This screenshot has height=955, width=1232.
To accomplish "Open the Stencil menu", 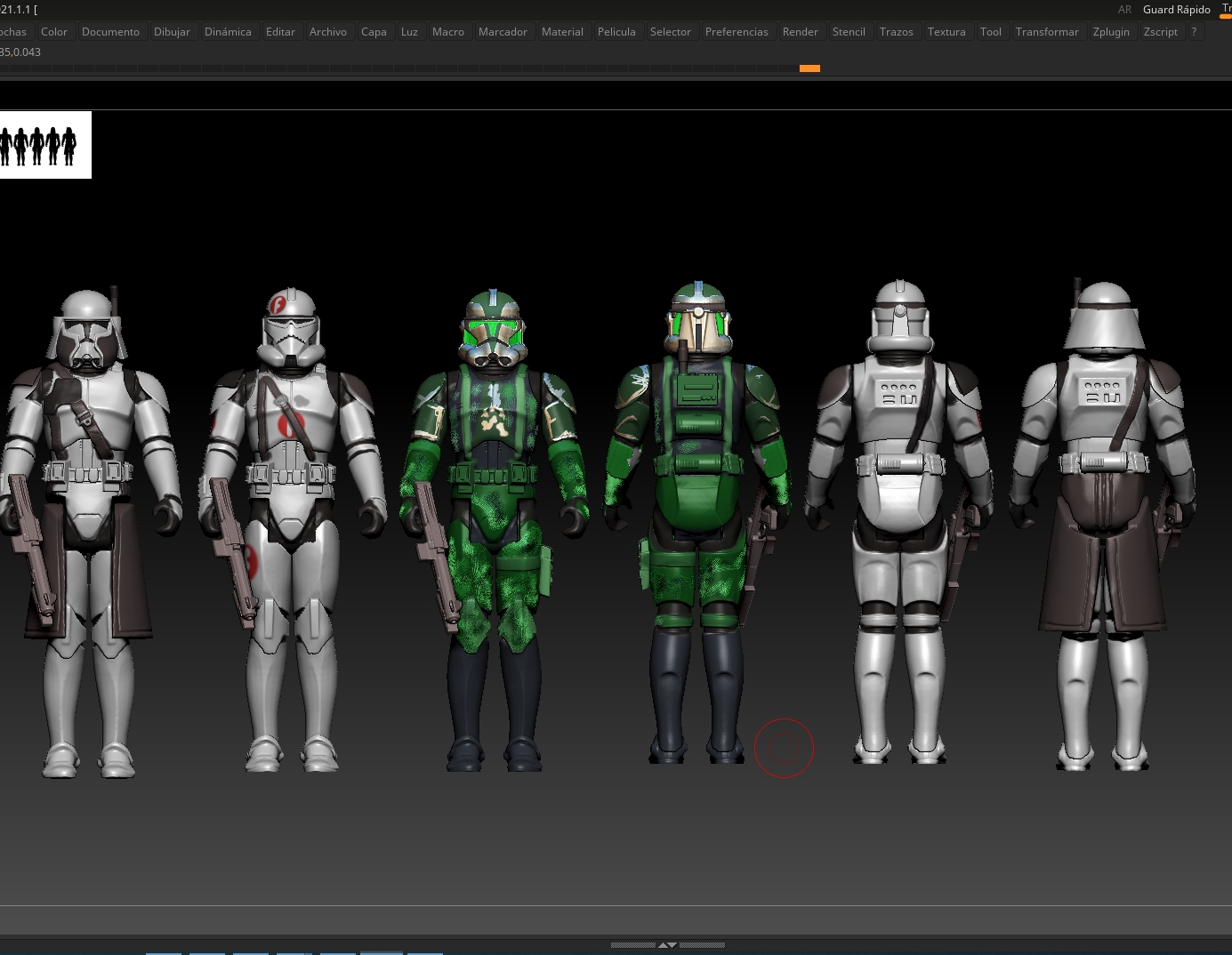I will click(848, 31).
